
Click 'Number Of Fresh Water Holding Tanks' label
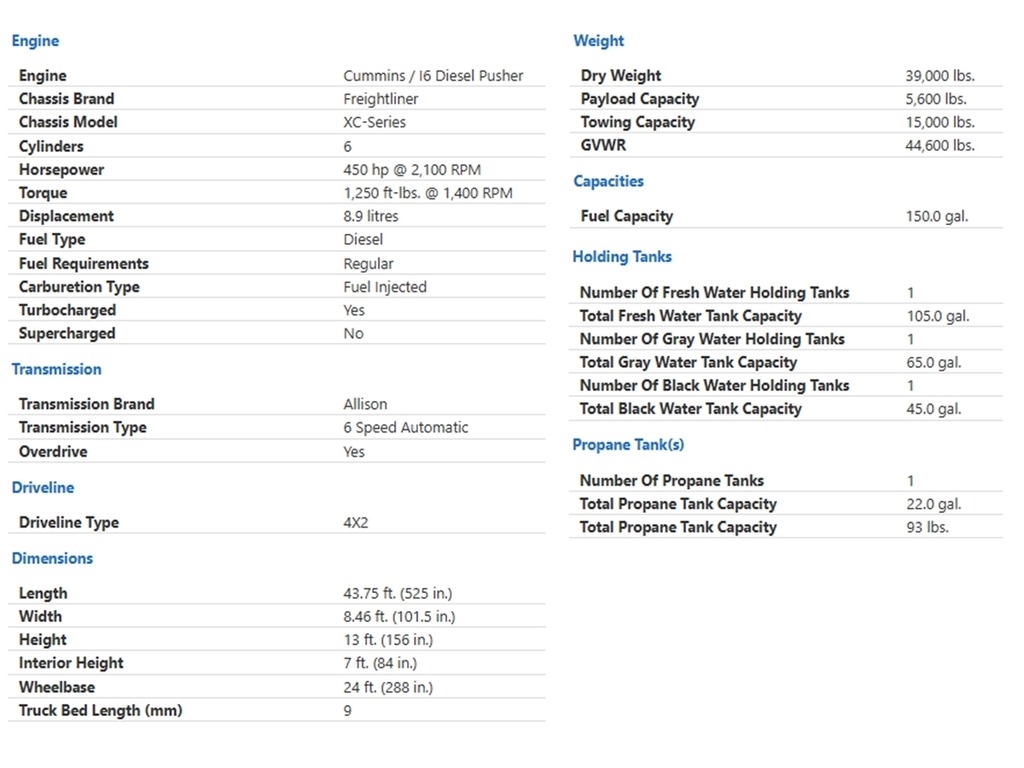coord(714,293)
